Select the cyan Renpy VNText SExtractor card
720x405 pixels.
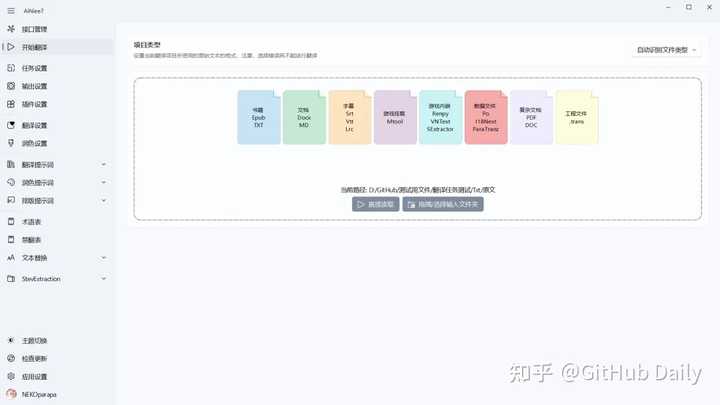point(440,118)
